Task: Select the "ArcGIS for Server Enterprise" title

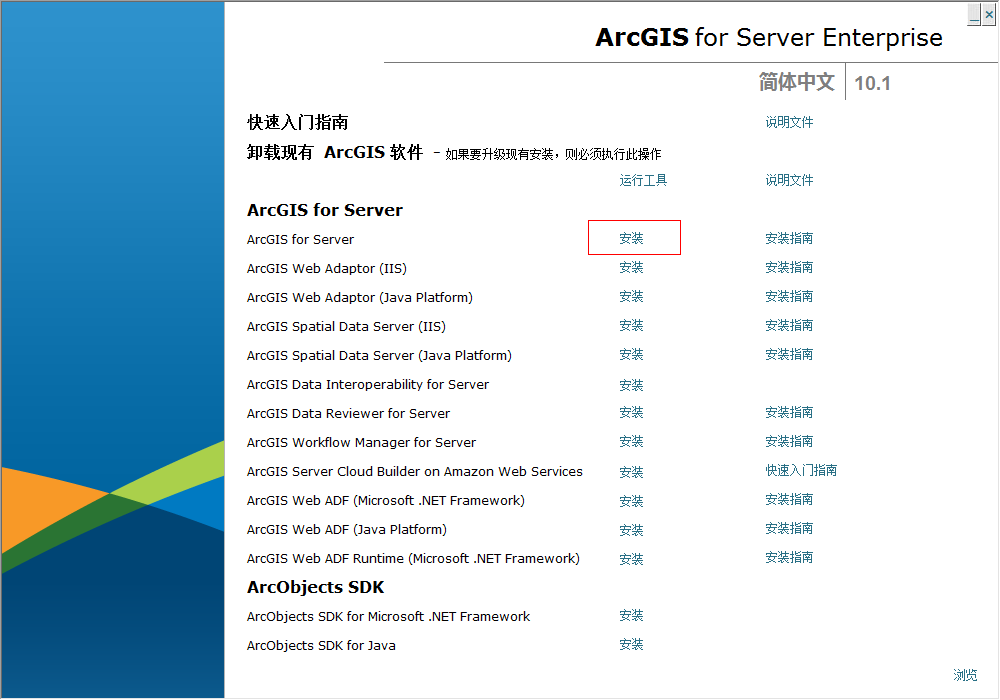Action: (x=769, y=38)
